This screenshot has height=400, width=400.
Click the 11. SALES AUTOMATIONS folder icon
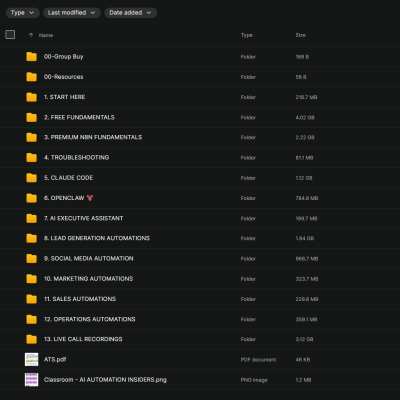click(31, 299)
